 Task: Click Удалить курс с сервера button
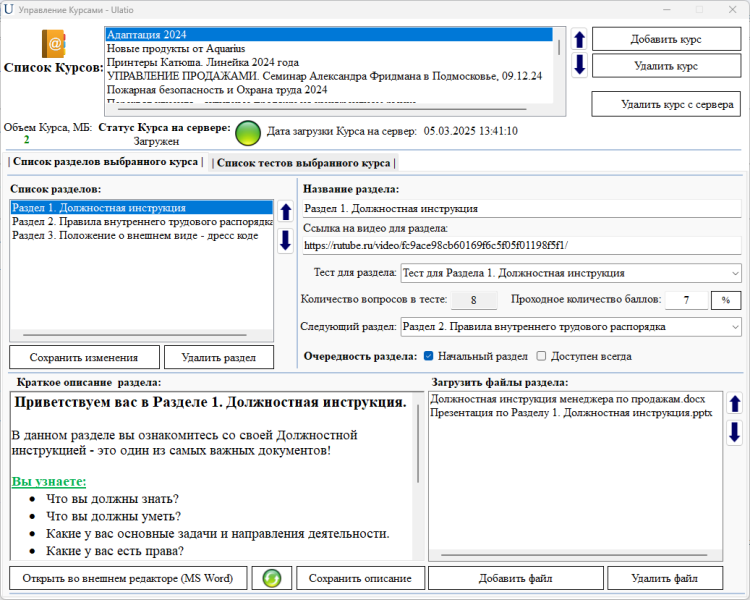[x=665, y=104]
